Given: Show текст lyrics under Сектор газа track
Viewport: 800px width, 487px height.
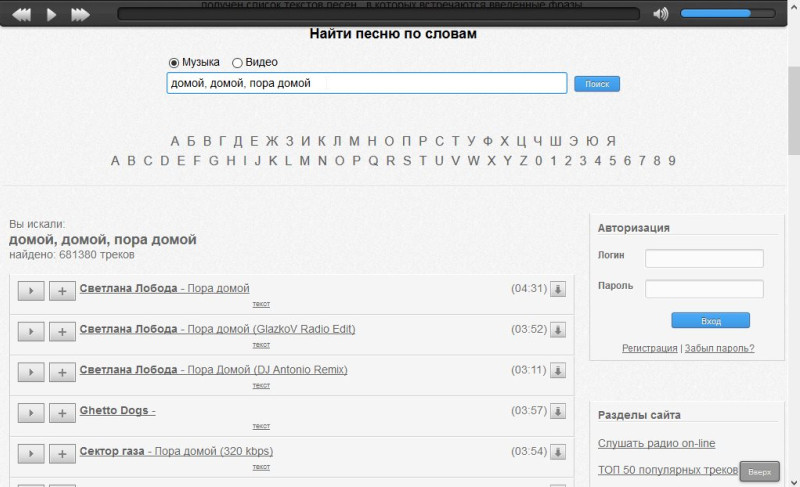Looking at the screenshot, I should point(261,467).
